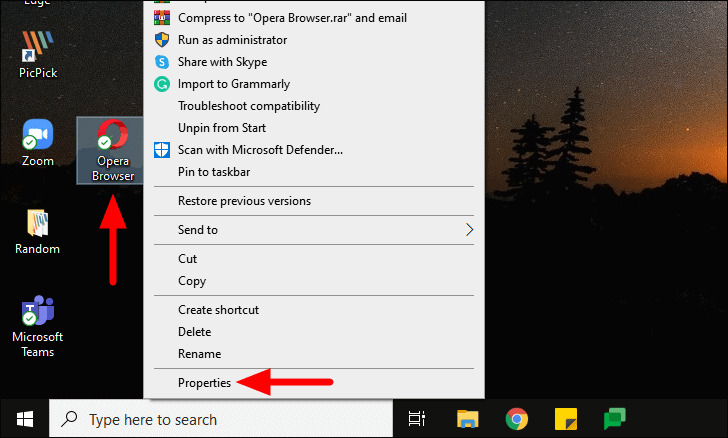The height and width of the screenshot is (438, 728).
Task: Expand the Send to submenu arrow
Action: tap(469, 230)
